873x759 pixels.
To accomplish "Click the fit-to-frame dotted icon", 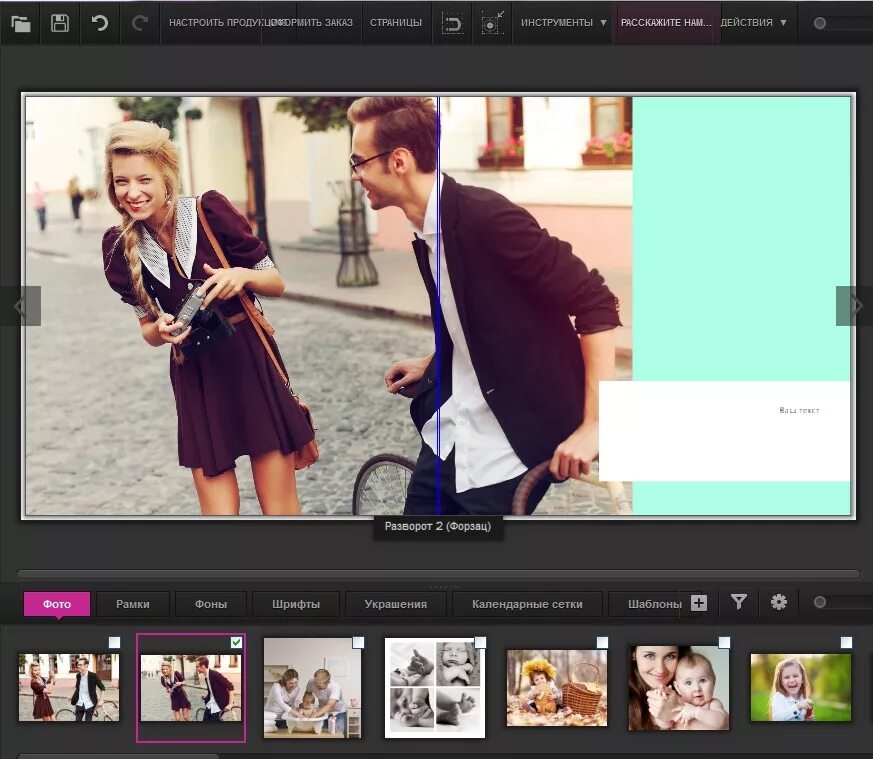I will click(492, 23).
